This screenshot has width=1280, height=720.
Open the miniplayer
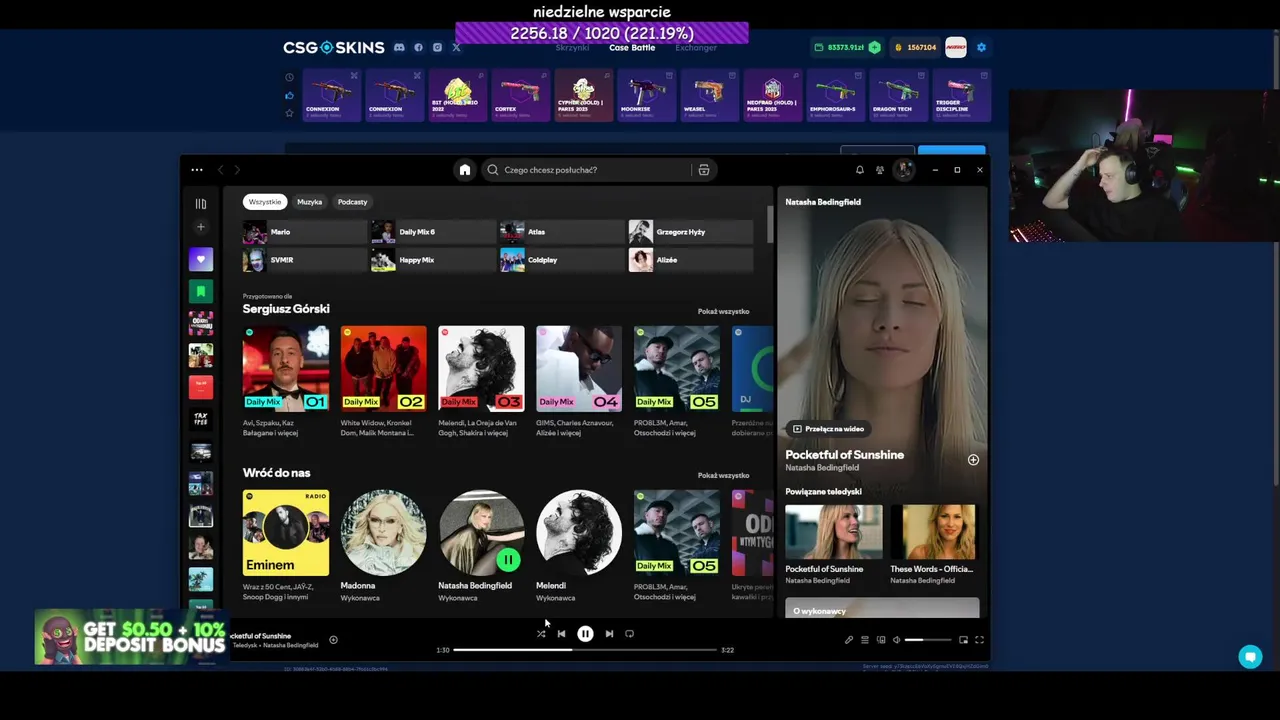[x=963, y=640]
